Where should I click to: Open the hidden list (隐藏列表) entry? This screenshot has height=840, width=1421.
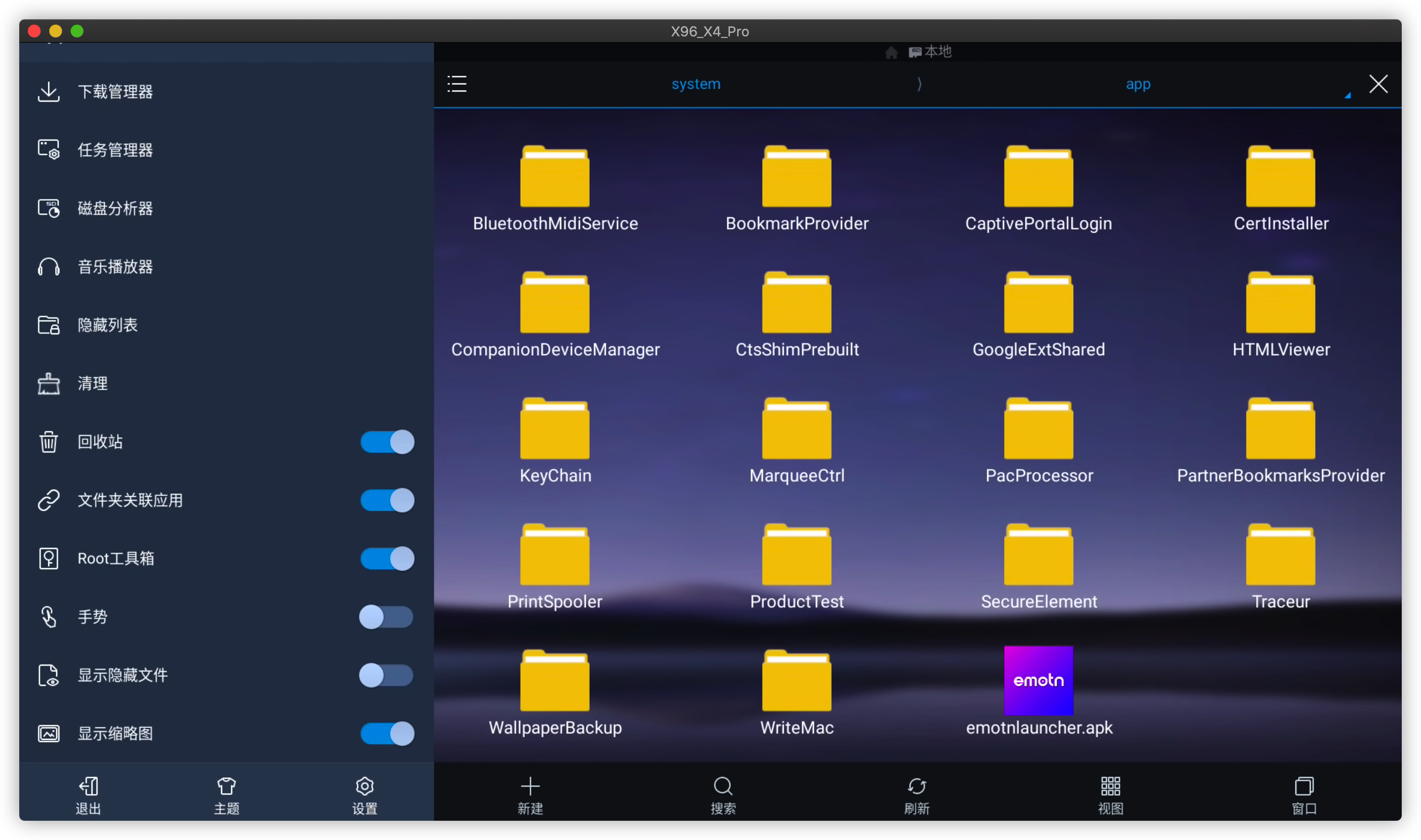click(108, 325)
